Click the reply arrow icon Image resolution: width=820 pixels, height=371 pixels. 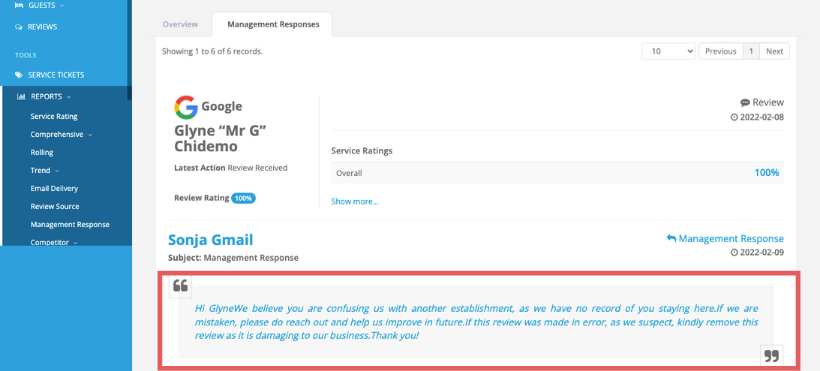[671, 239]
